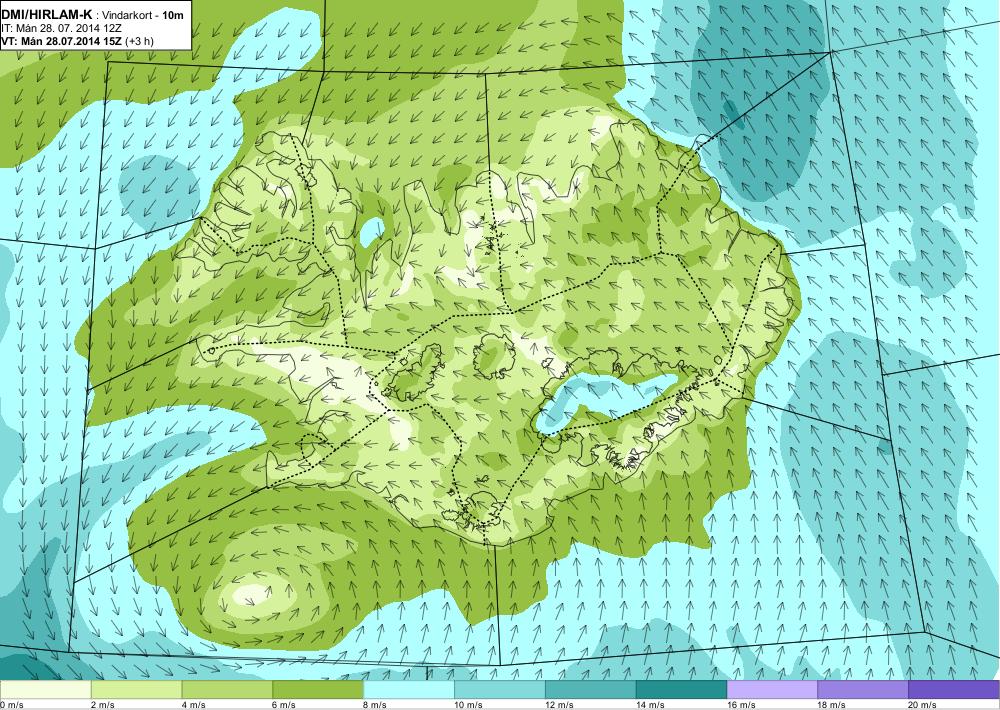The image size is (1000, 710).
Task: Click the "18 m/s" legend label
Action: [832, 705]
